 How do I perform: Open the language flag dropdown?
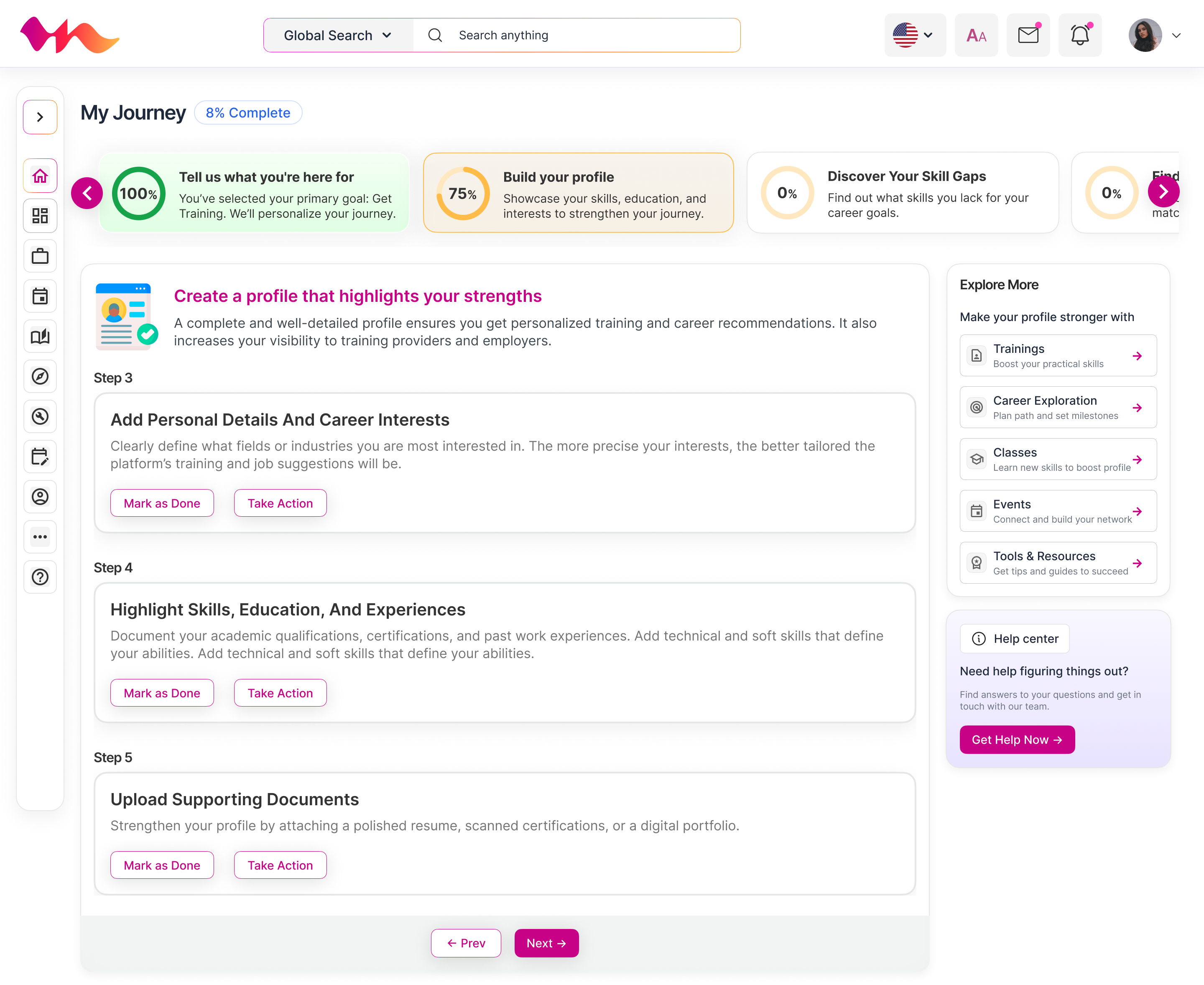(914, 35)
